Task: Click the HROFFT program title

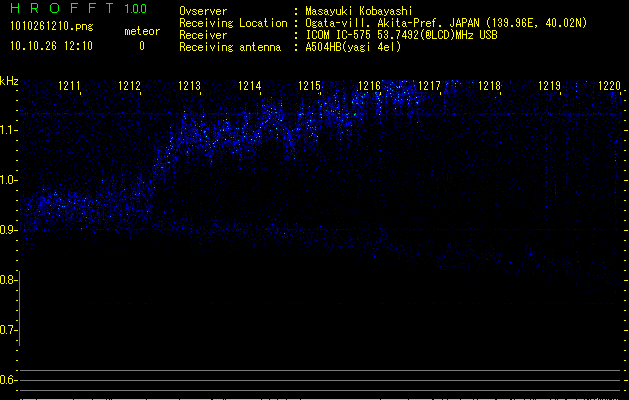Action: click(62, 8)
